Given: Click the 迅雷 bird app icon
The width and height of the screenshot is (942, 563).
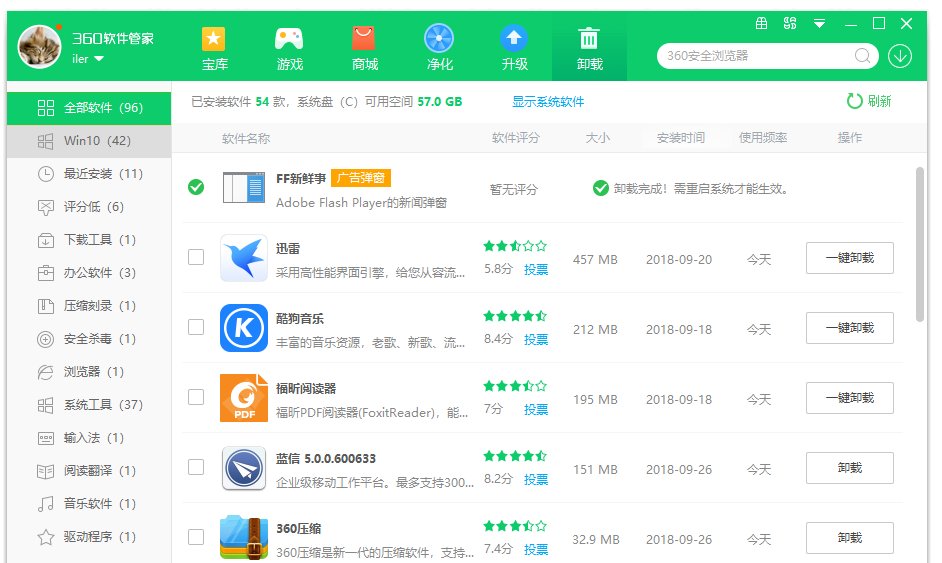Looking at the screenshot, I should (244, 258).
